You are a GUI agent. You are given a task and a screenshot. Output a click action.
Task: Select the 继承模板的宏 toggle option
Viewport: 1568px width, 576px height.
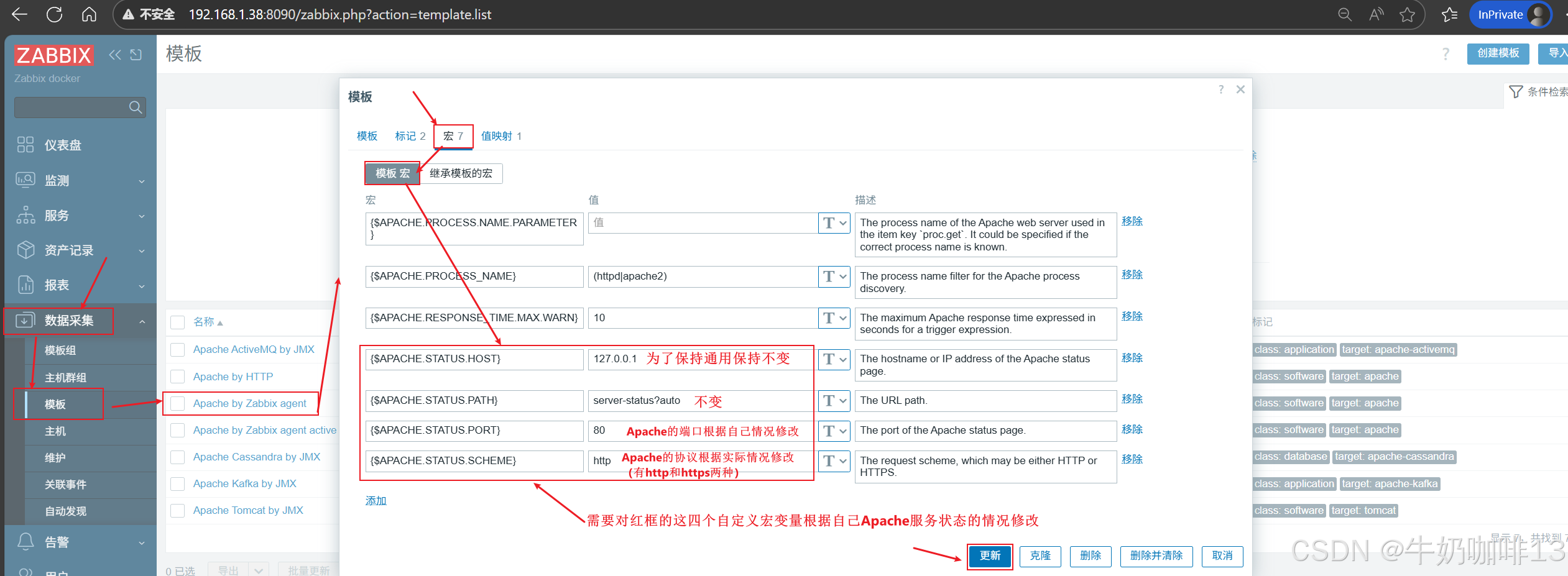click(x=461, y=173)
